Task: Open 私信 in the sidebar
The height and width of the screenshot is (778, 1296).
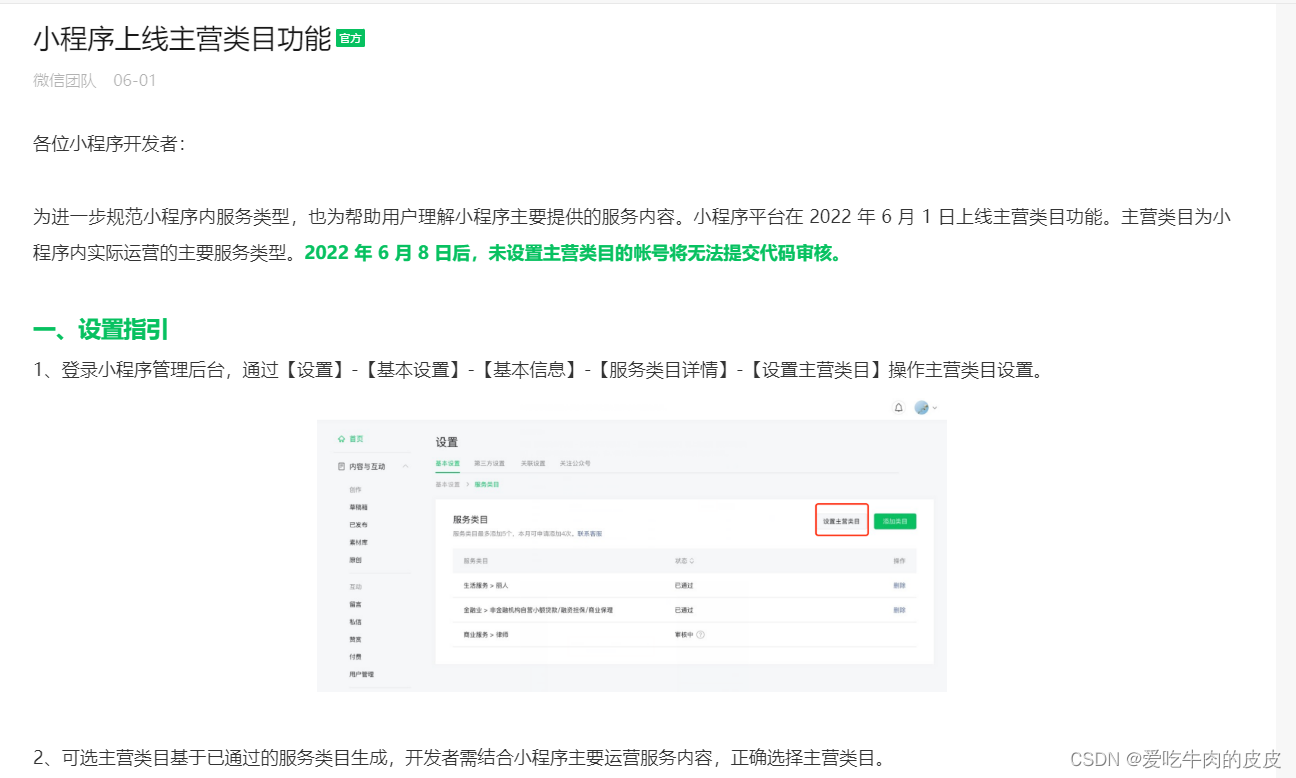Action: [x=355, y=622]
